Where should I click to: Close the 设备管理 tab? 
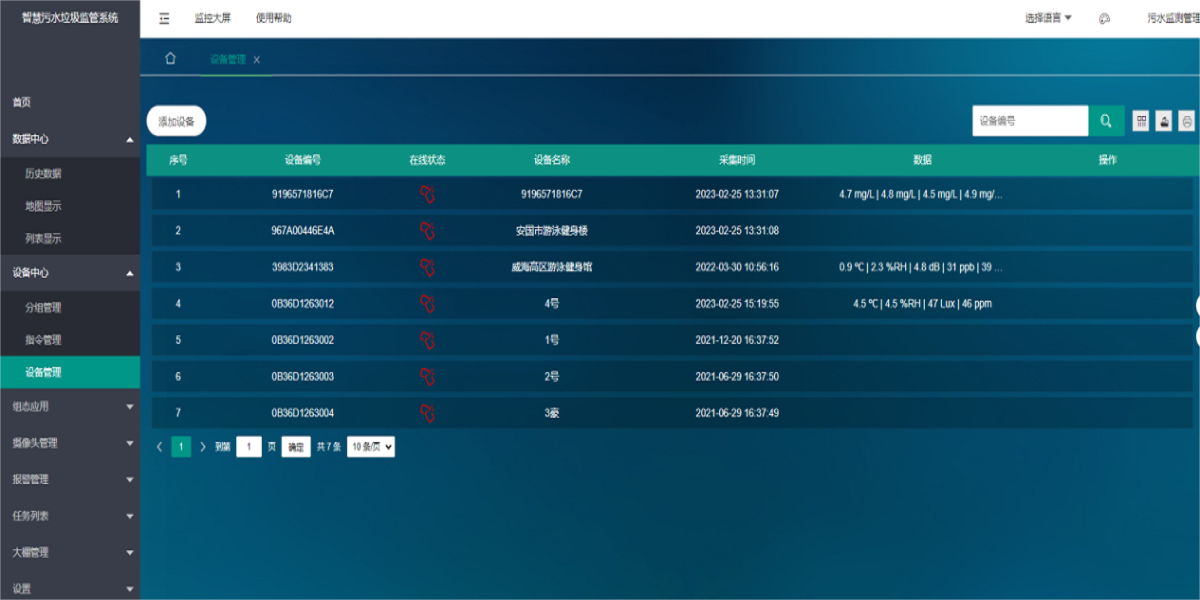[257, 60]
